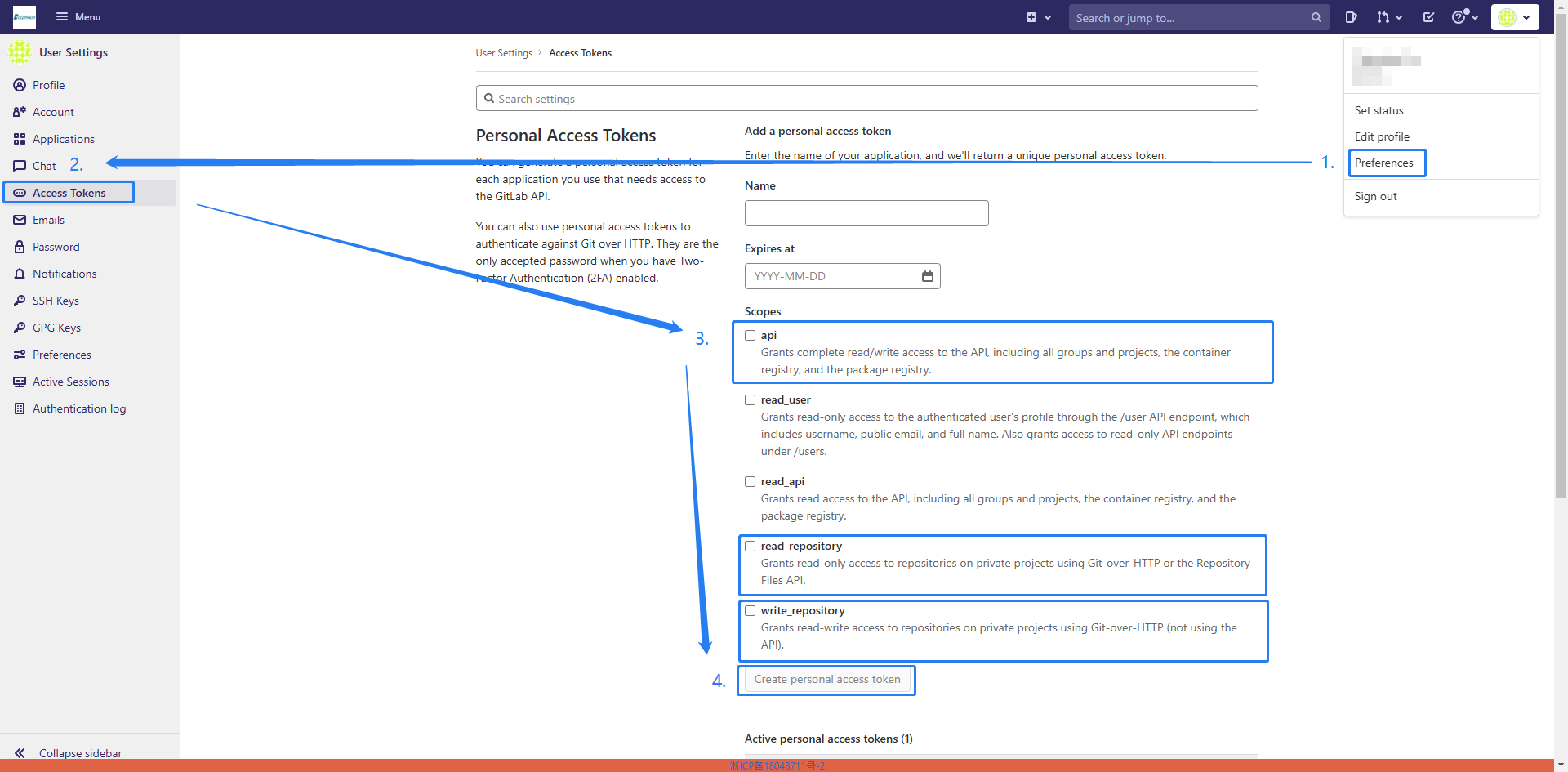This screenshot has width=1568, height=772.
Task: Click the Emails envelope icon in sidebar
Action: click(x=20, y=220)
